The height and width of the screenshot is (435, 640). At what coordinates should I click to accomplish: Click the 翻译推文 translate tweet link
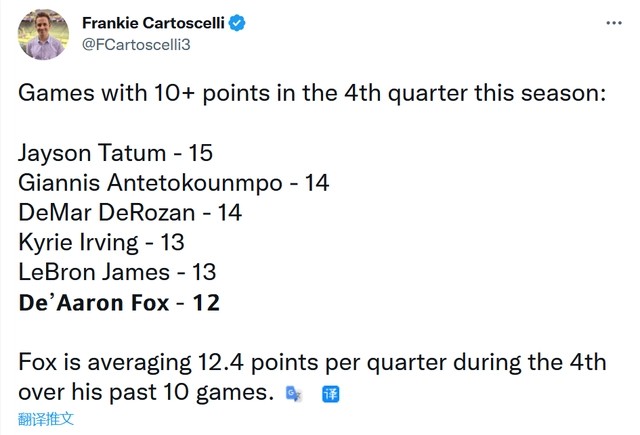click(46, 419)
